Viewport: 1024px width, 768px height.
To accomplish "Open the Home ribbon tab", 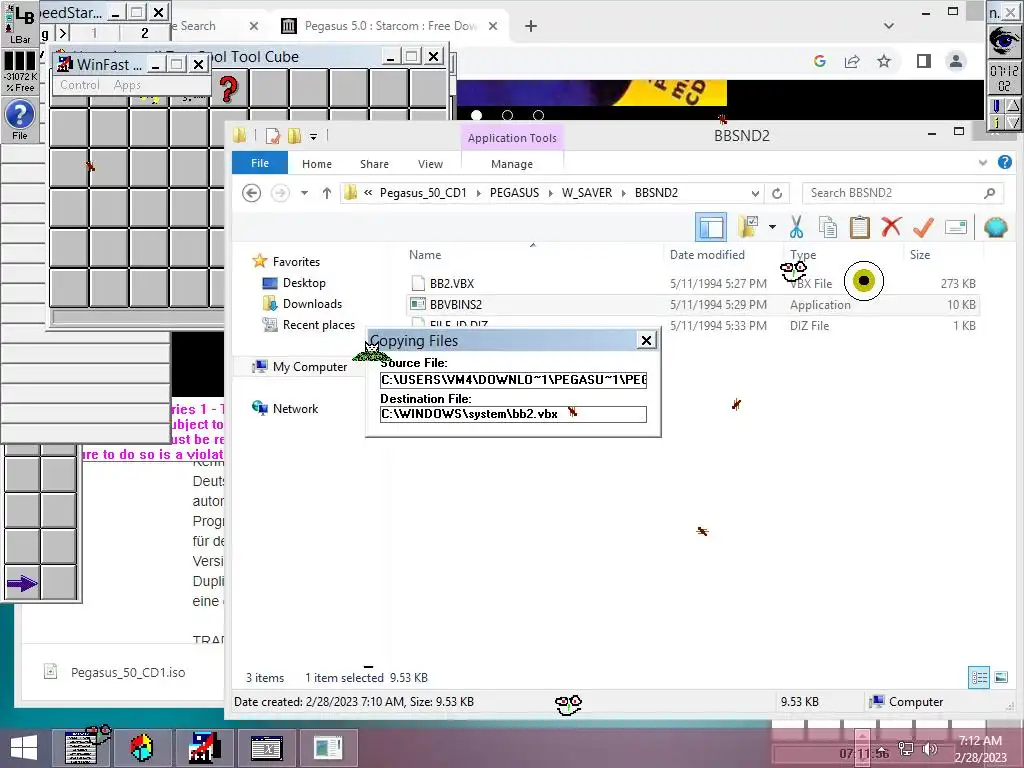I will [x=317, y=164].
